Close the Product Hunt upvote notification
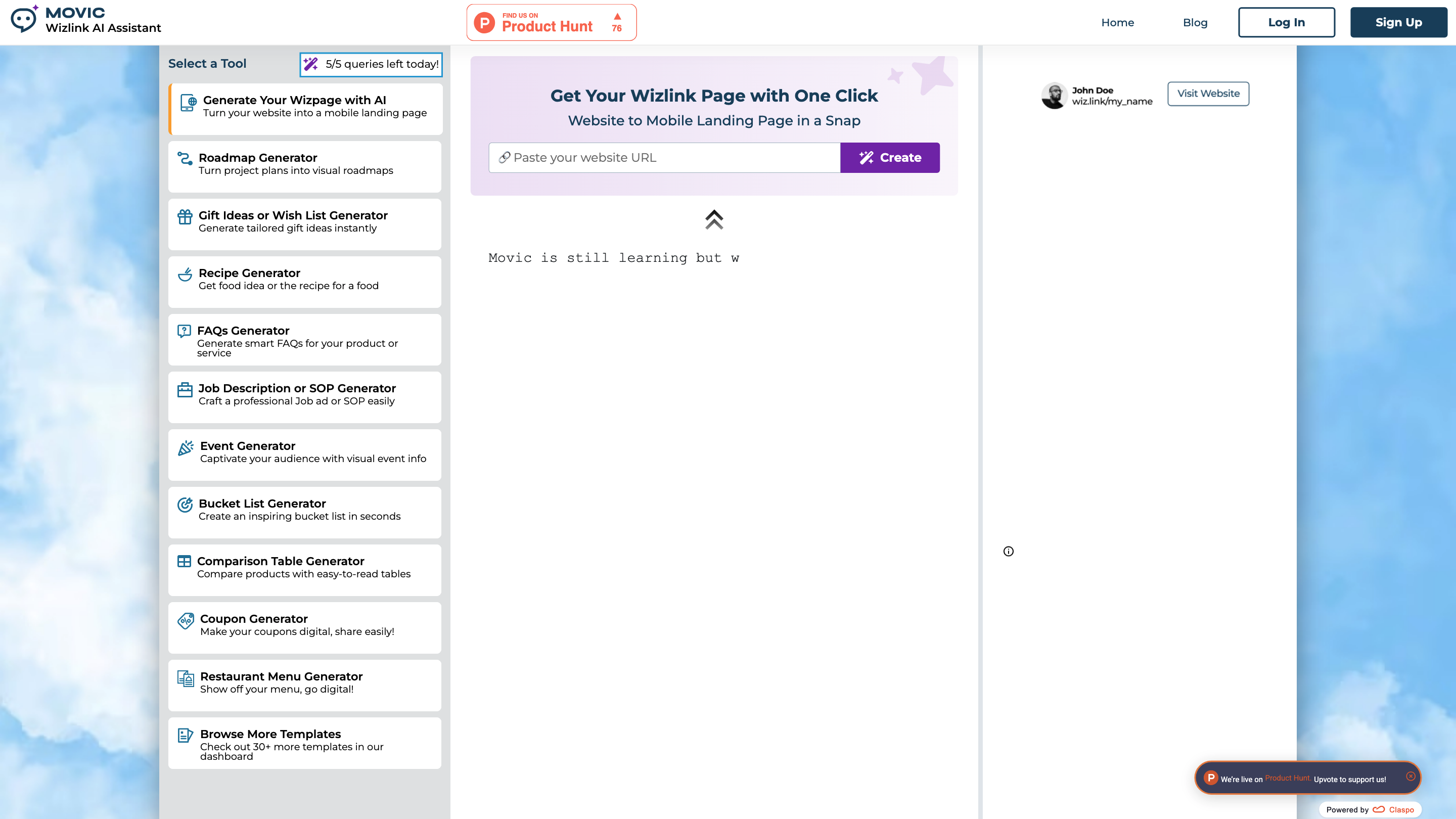Image resolution: width=1456 pixels, height=819 pixels. [1410, 776]
